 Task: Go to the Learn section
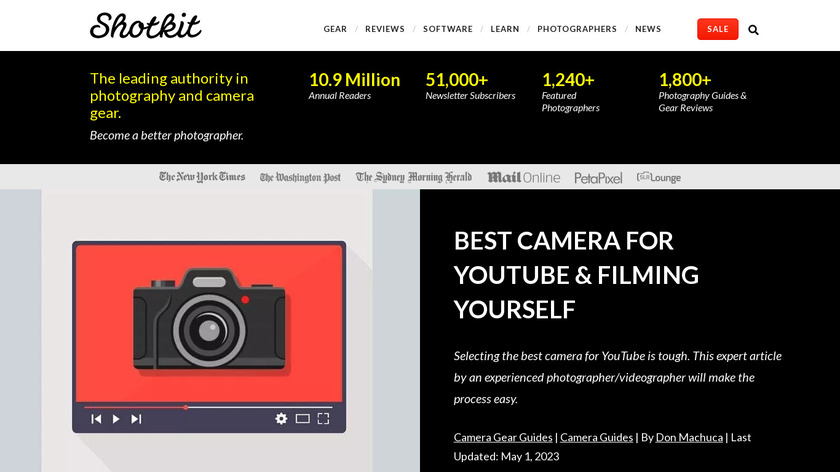tap(504, 29)
